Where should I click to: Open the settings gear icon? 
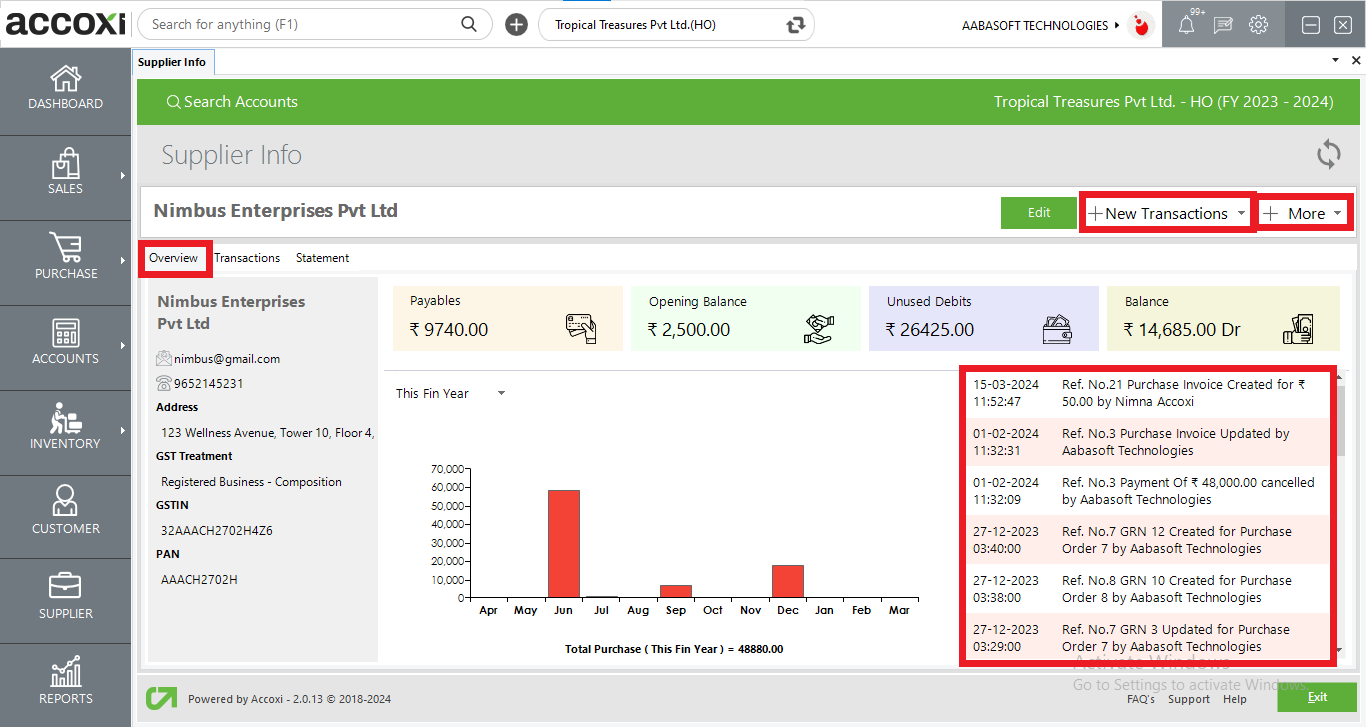1258,25
